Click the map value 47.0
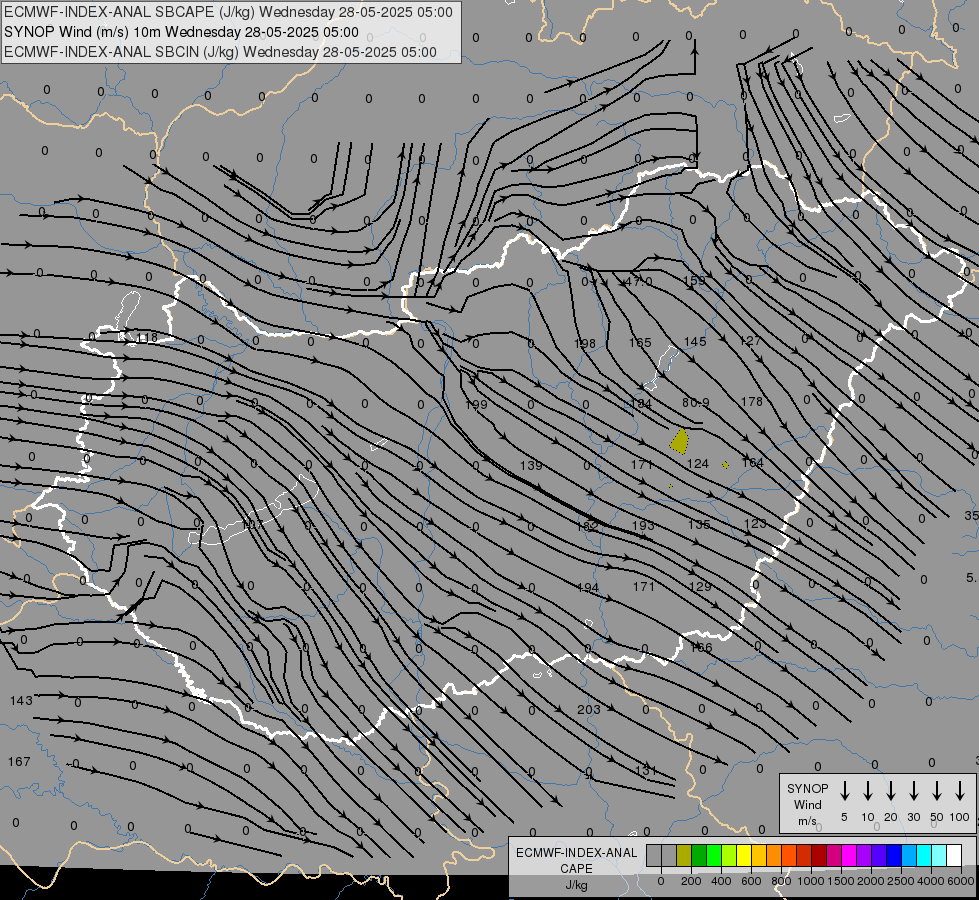 click(638, 282)
